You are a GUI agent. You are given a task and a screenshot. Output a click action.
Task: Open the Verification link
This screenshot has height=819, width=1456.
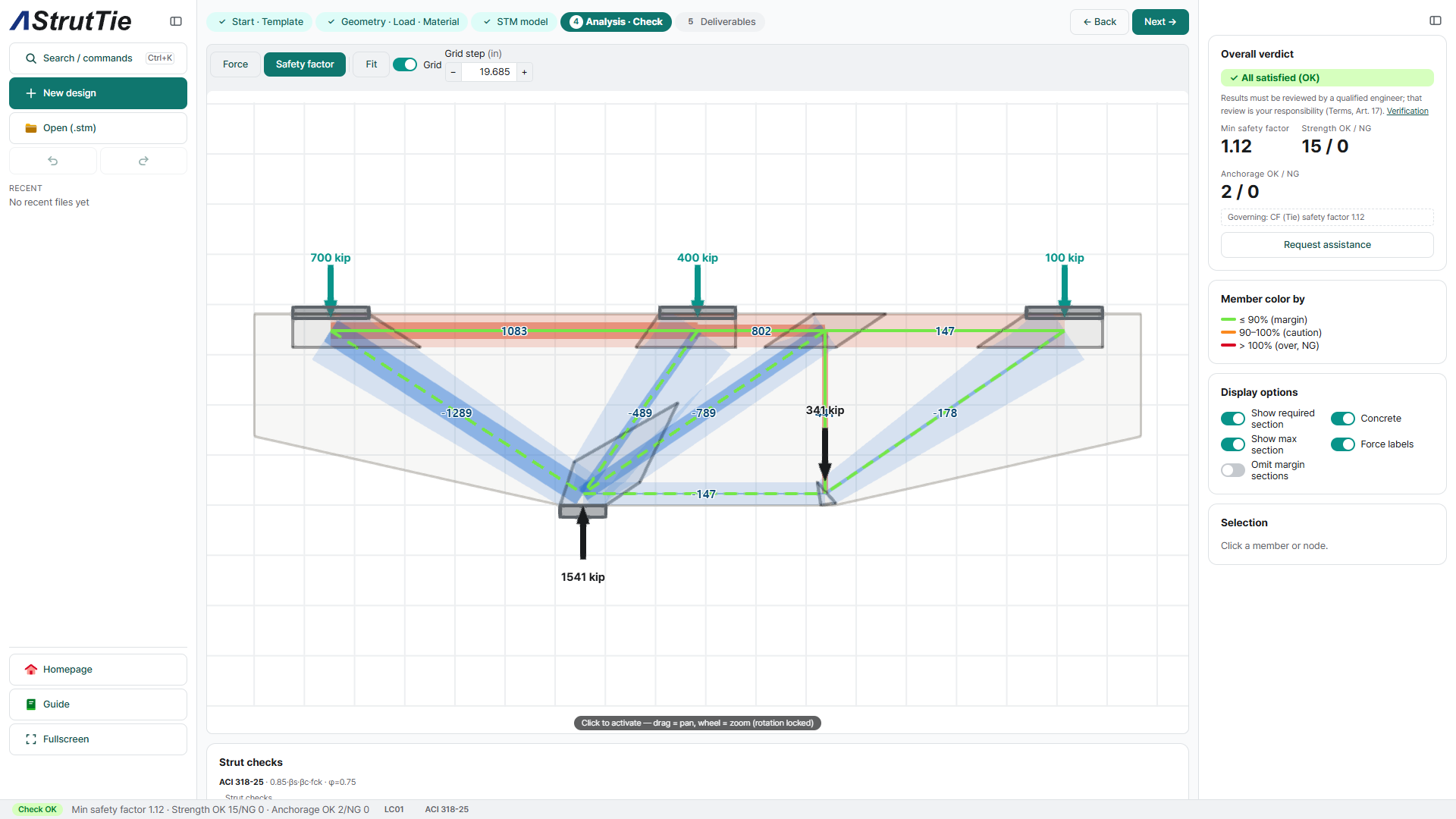click(x=1407, y=111)
